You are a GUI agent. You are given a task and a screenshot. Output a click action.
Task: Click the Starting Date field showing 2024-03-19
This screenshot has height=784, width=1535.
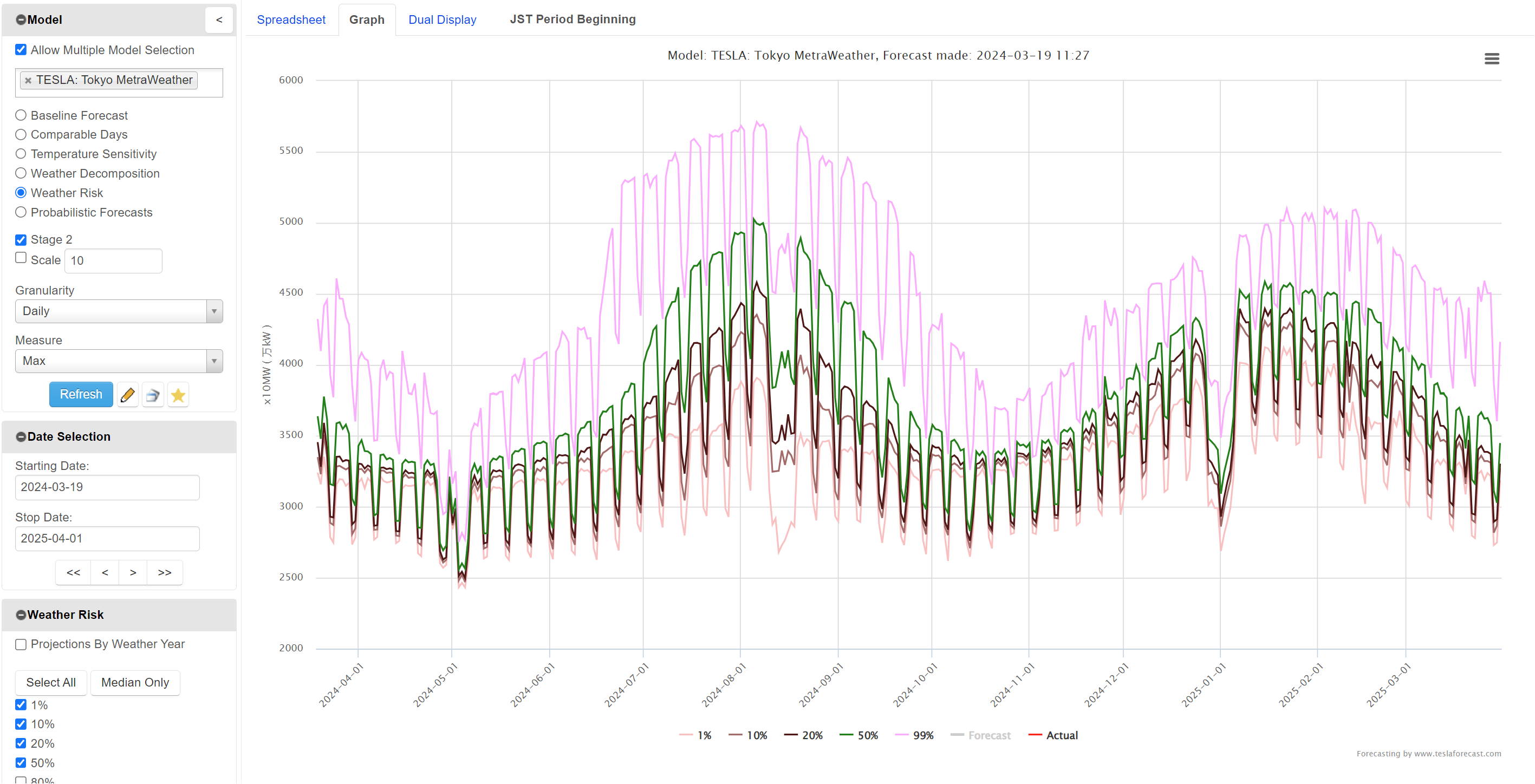(107, 487)
